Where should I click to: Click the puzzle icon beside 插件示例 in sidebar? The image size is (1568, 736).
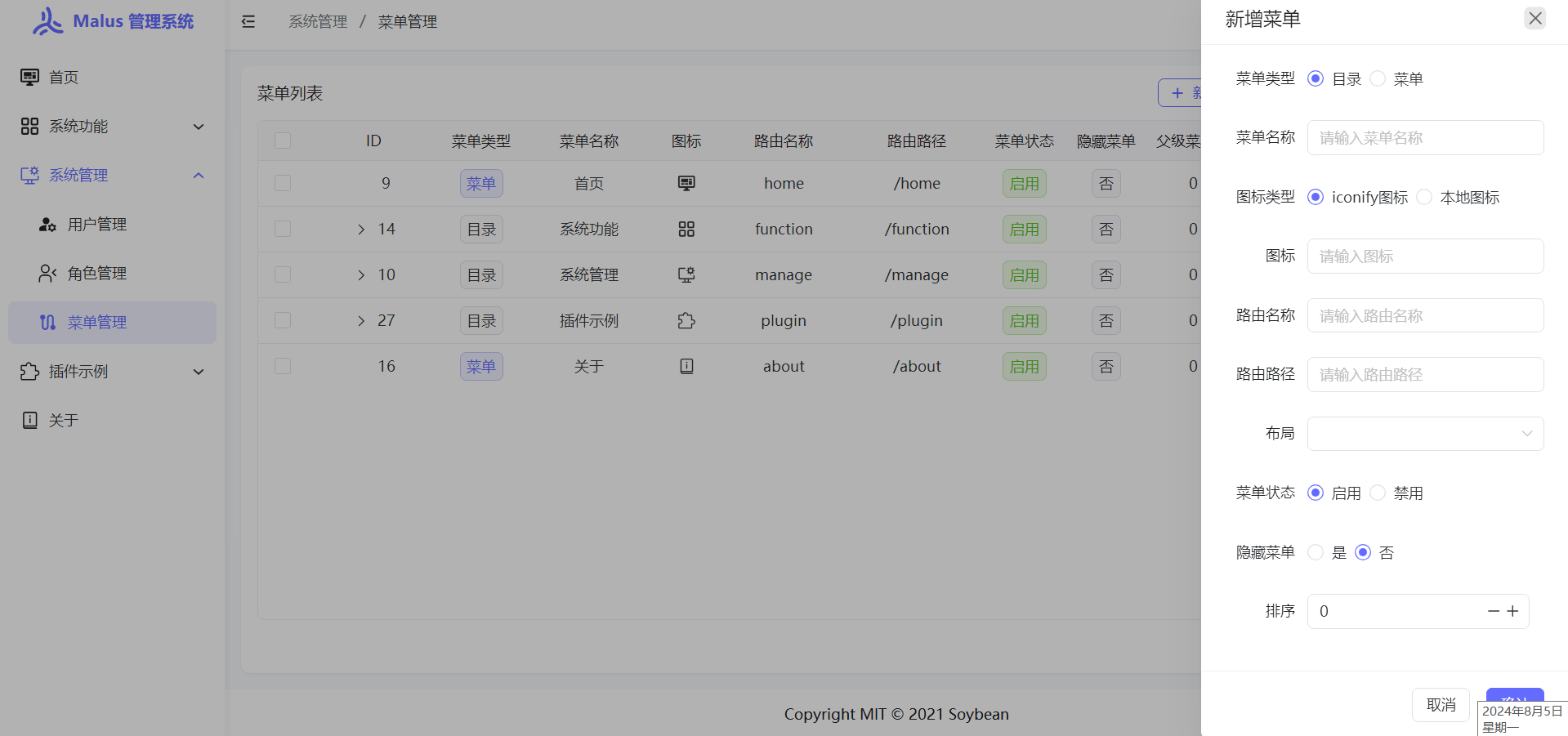coord(29,371)
